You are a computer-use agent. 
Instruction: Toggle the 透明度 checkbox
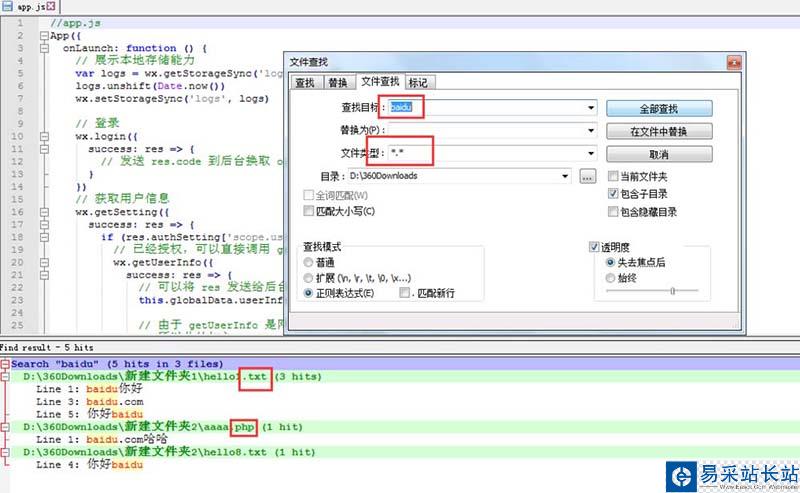pyautogui.click(x=594, y=247)
